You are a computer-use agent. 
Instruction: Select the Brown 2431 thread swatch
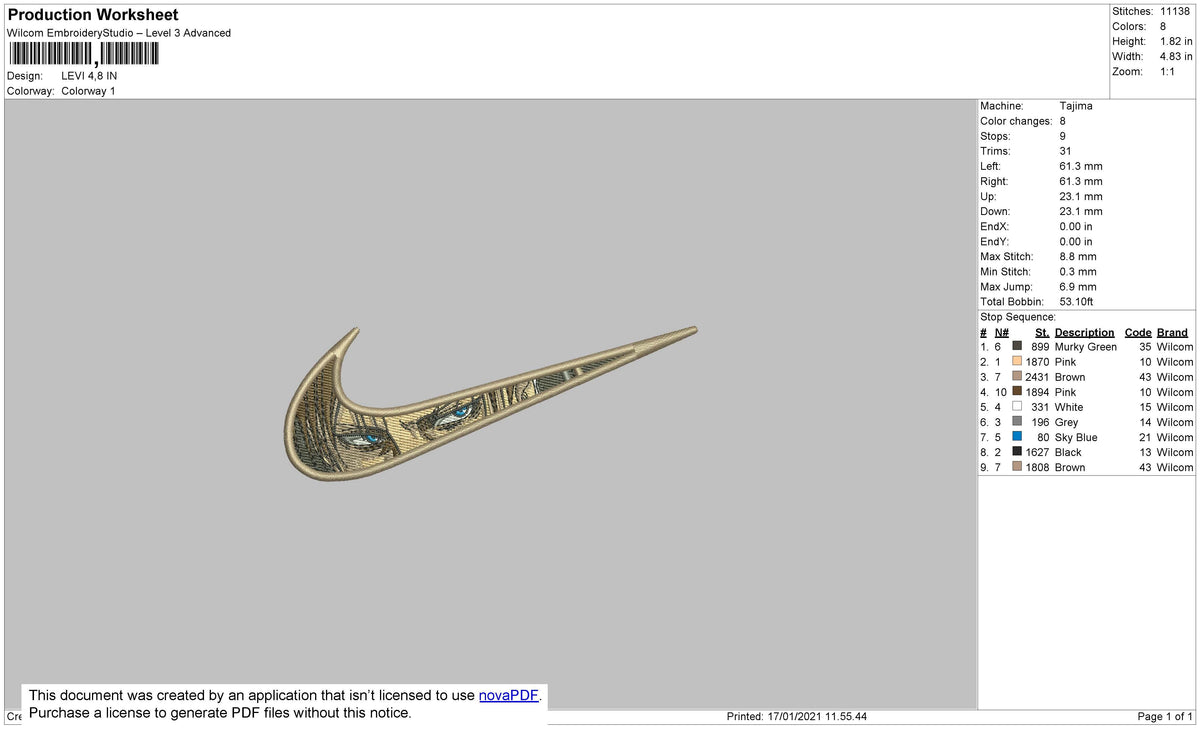pos(1017,377)
